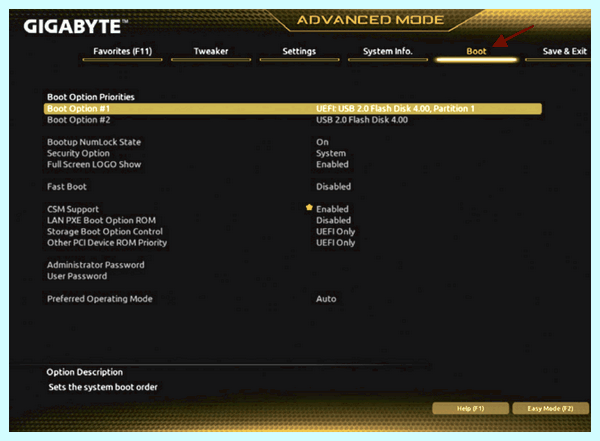Change Boot Option #1 UEFI USB value
600x441 pixels.
pos(395,109)
